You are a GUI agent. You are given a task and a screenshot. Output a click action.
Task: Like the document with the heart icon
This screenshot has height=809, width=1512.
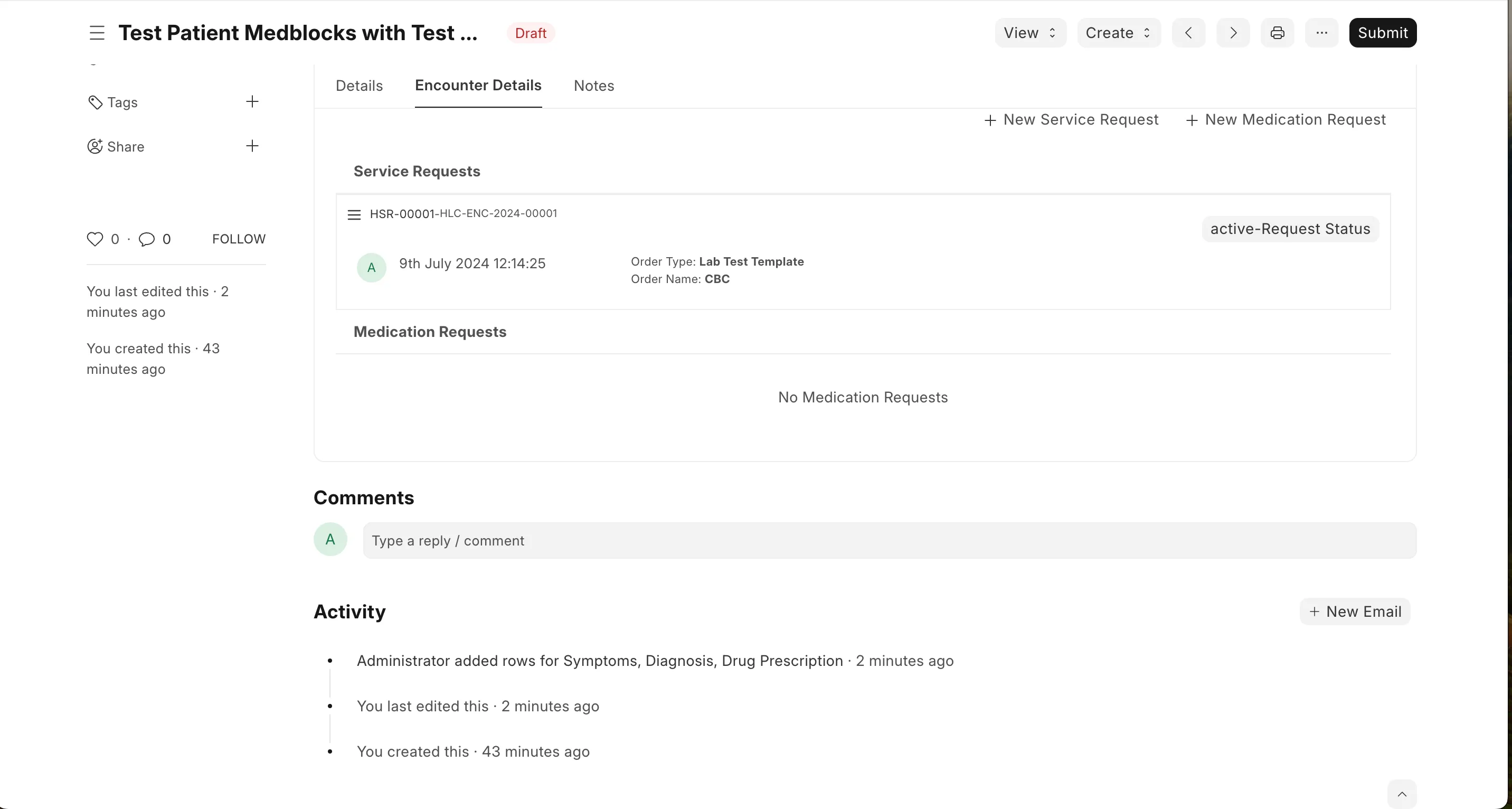click(95, 239)
